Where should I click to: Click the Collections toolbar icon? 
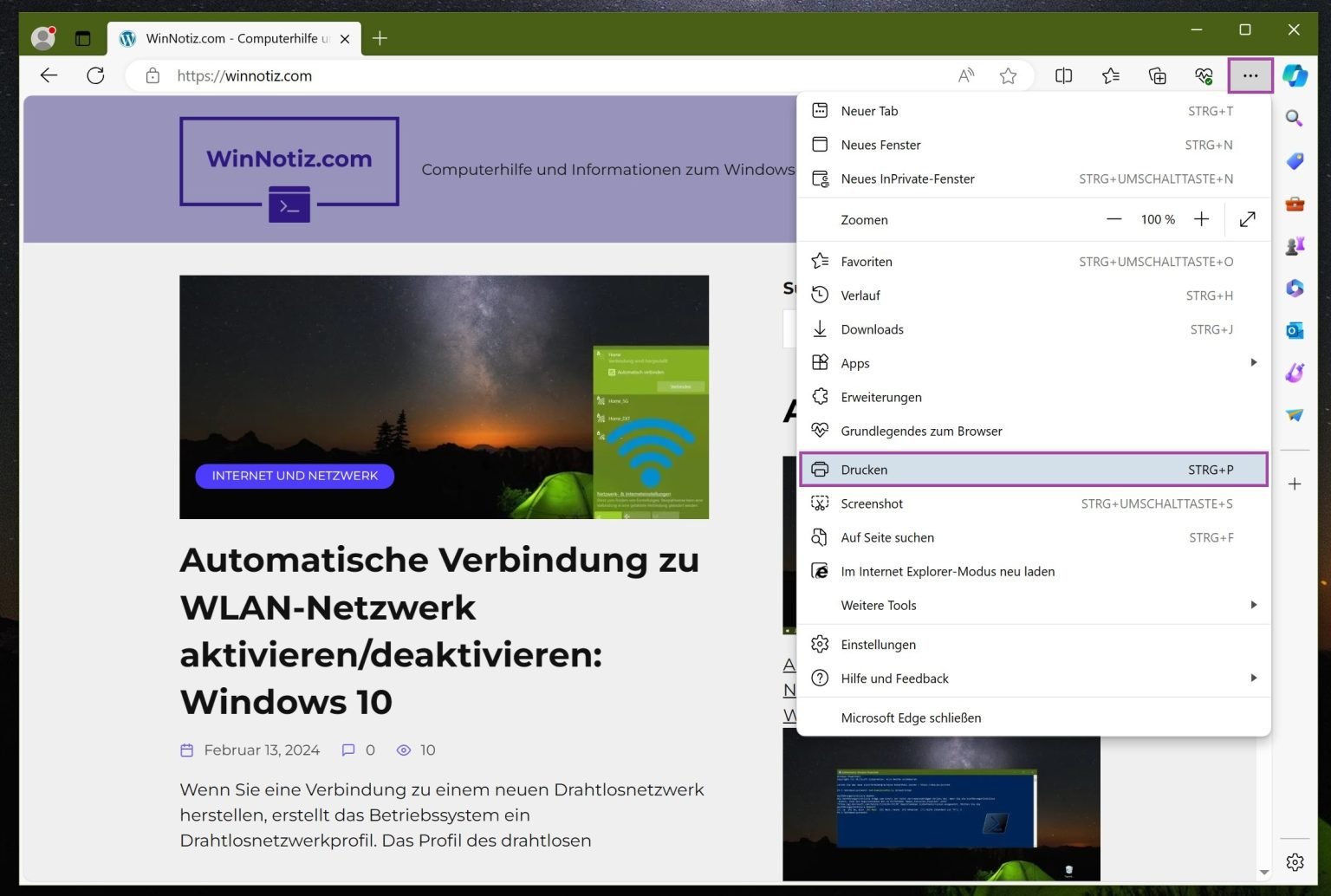coord(1157,76)
